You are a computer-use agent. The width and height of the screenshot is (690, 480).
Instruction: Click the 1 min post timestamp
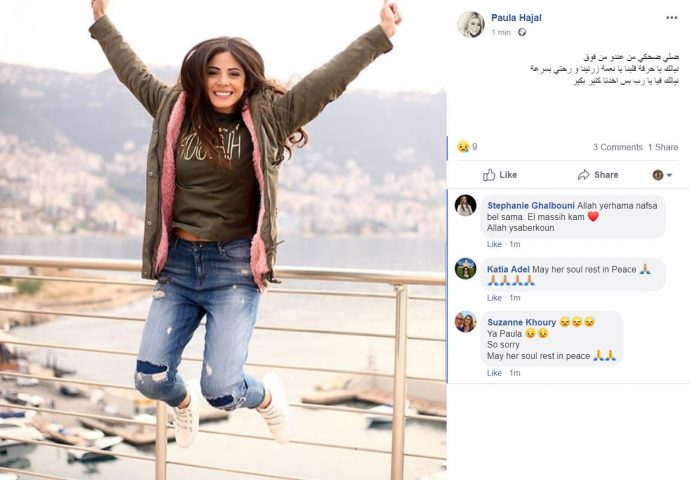pos(501,32)
